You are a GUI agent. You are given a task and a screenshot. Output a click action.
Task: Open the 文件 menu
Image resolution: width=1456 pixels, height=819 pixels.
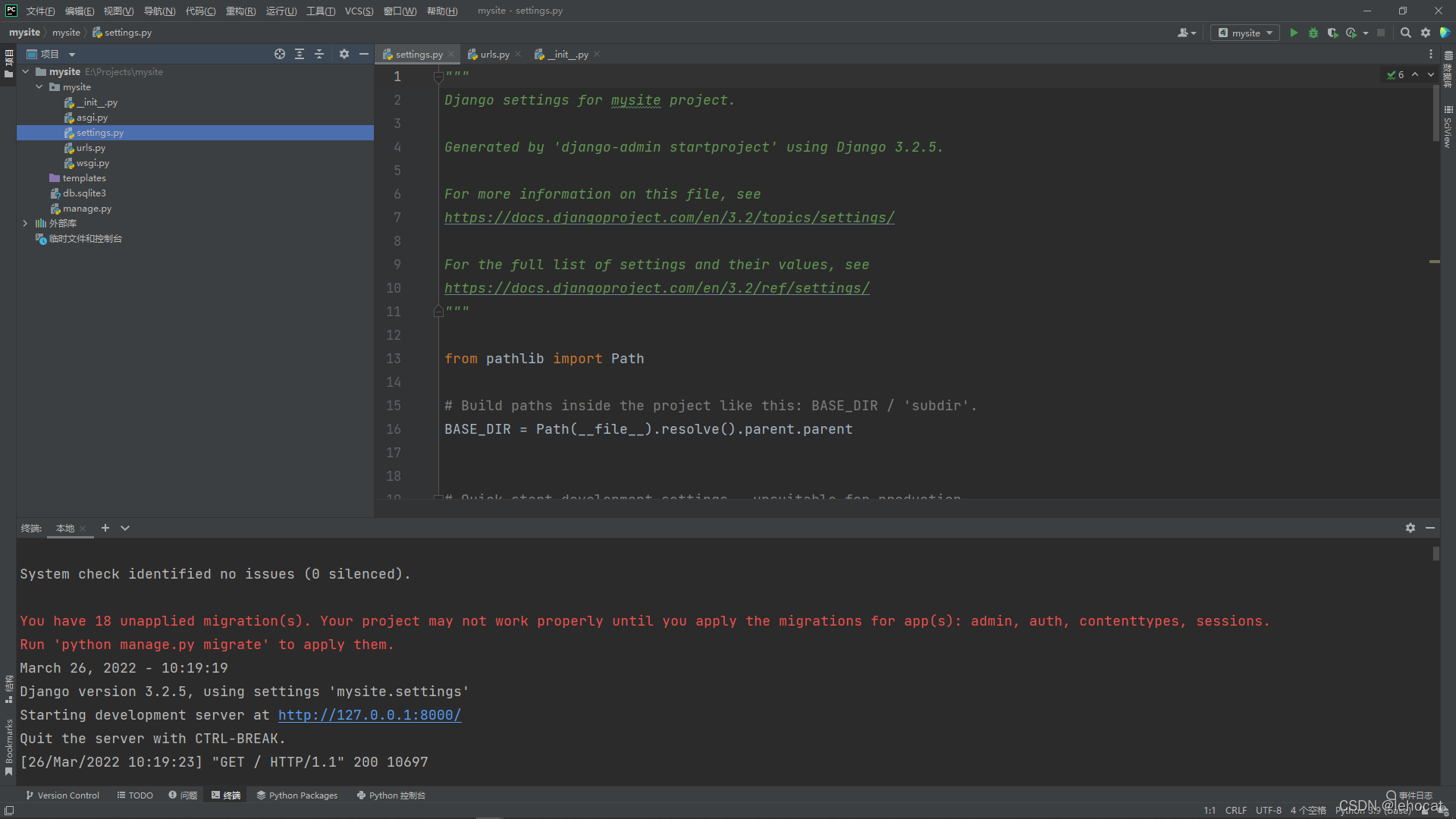(40, 11)
